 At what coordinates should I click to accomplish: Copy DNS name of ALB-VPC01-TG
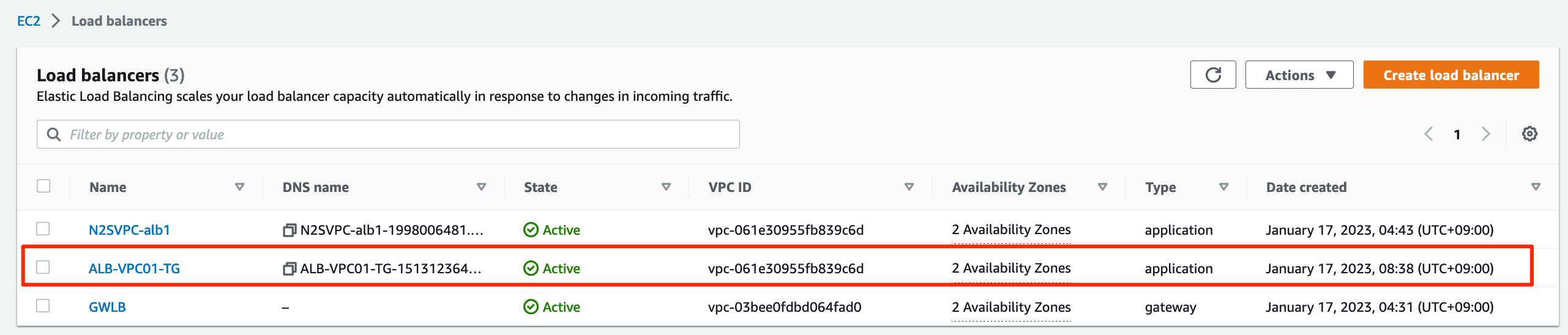pyautogui.click(x=289, y=268)
